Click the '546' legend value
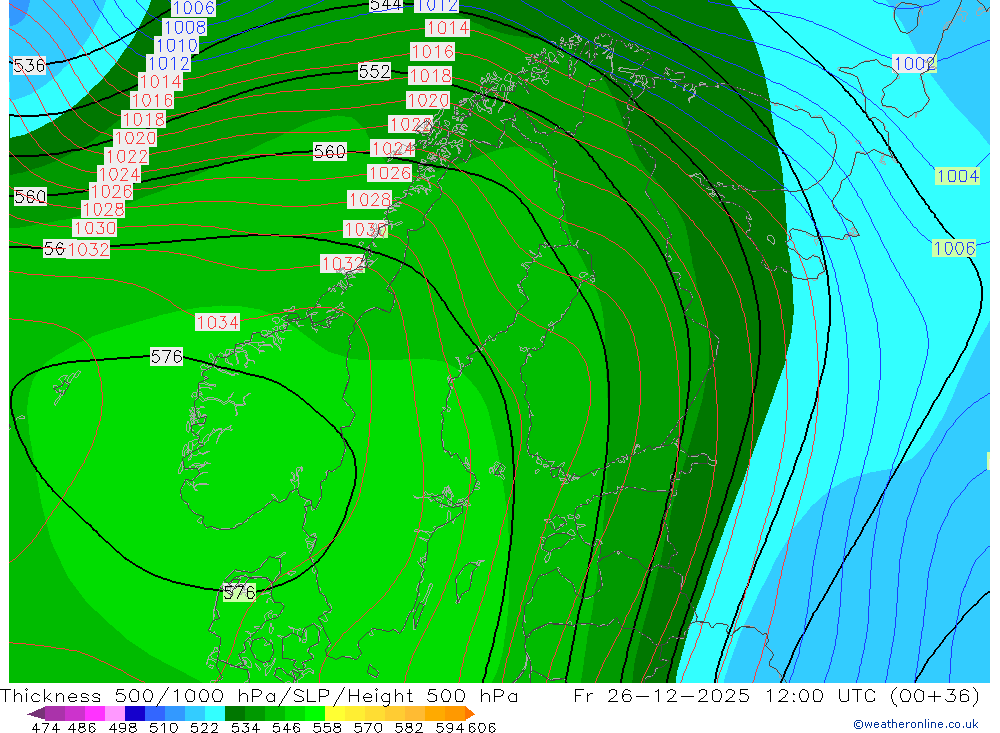 pos(286,727)
